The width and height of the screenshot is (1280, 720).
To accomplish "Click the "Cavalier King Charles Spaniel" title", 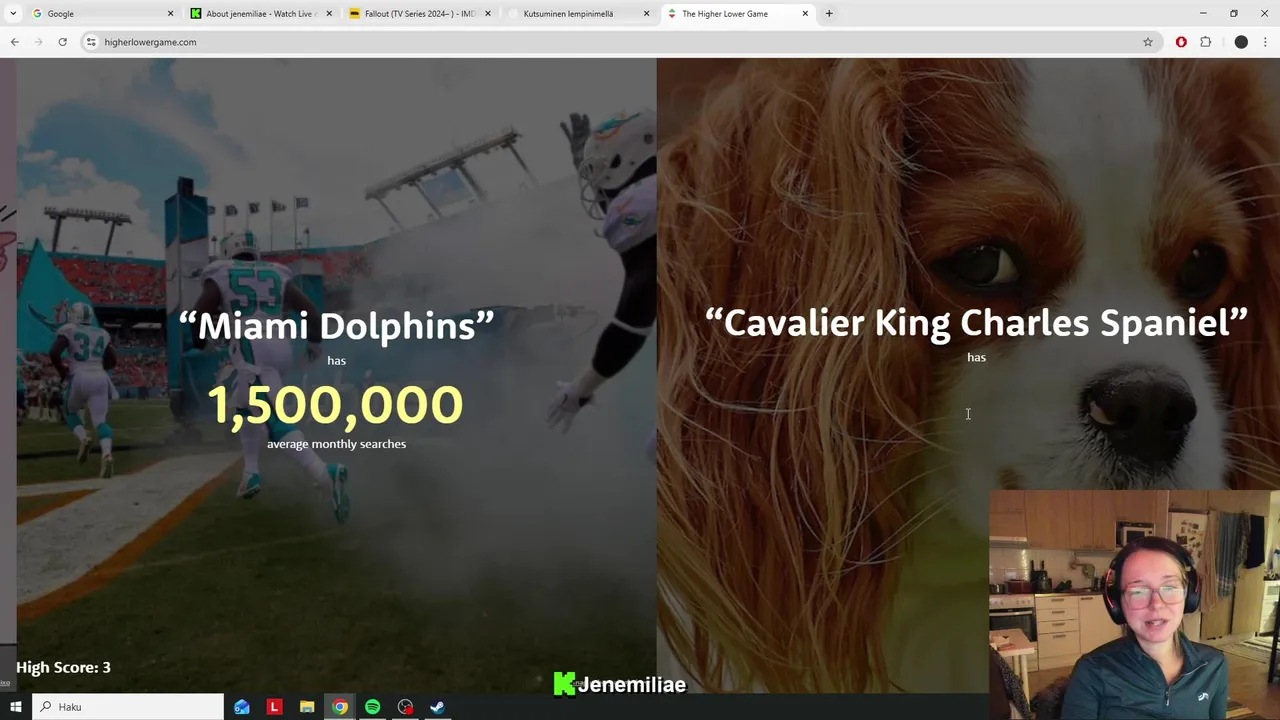I will pos(976,322).
